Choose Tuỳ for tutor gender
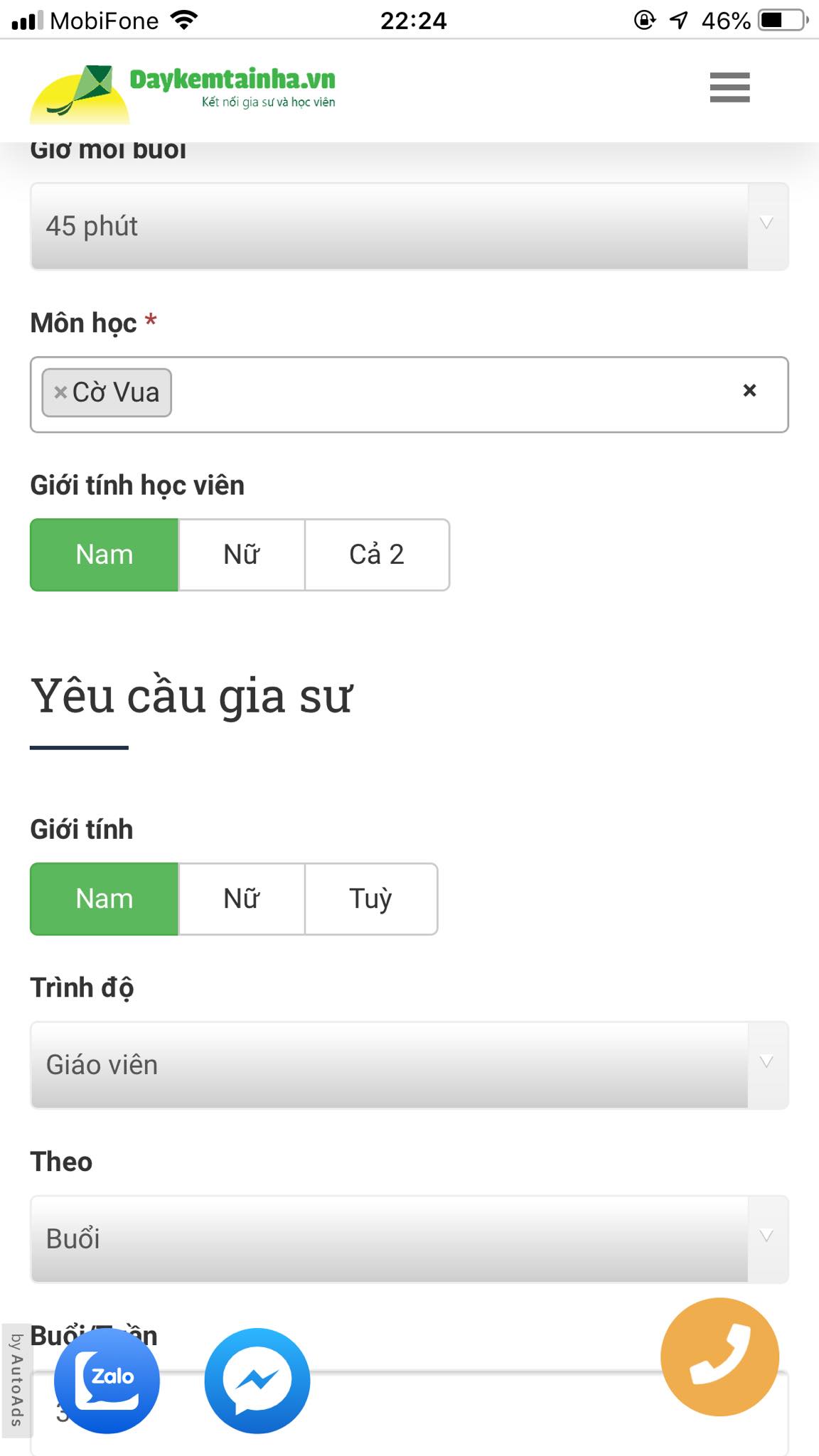The width and height of the screenshot is (819, 1456). 370,899
